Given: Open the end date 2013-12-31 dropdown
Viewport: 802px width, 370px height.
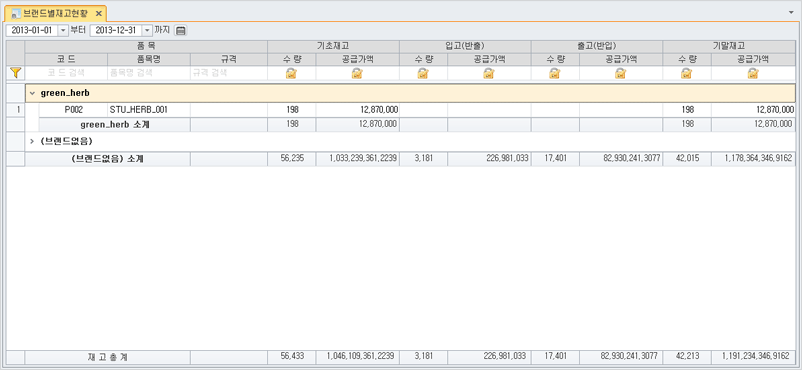Looking at the screenshot, I should coord(147,30).
